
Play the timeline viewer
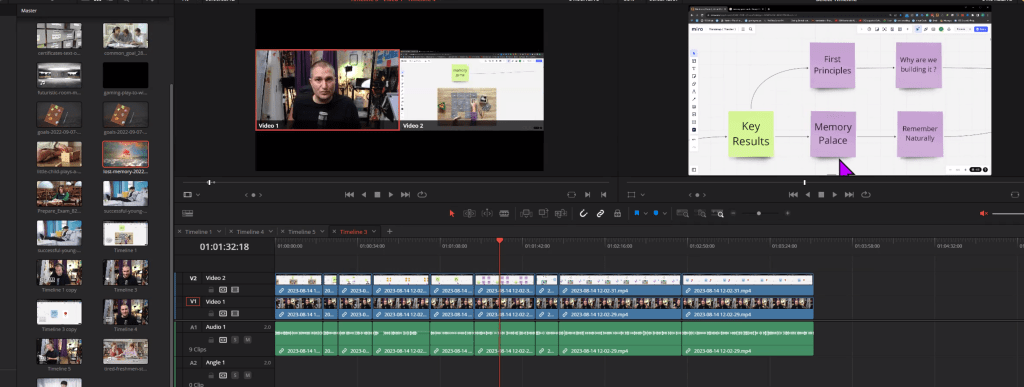pos(835,194)
